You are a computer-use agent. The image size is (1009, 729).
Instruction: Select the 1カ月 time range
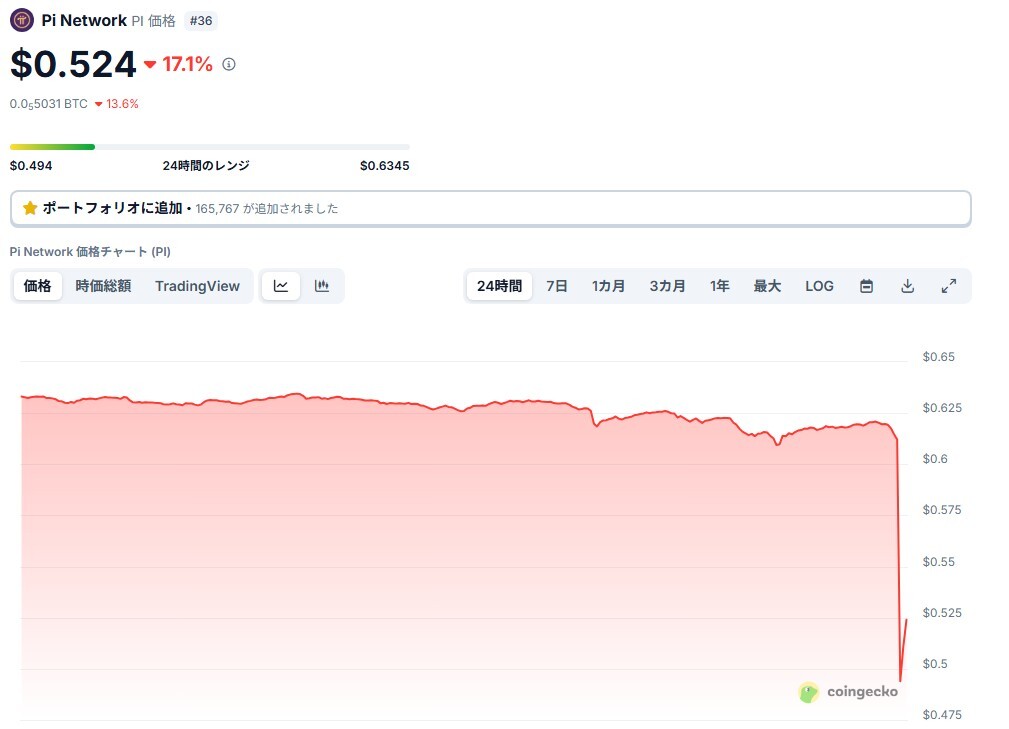pos(608,286)
